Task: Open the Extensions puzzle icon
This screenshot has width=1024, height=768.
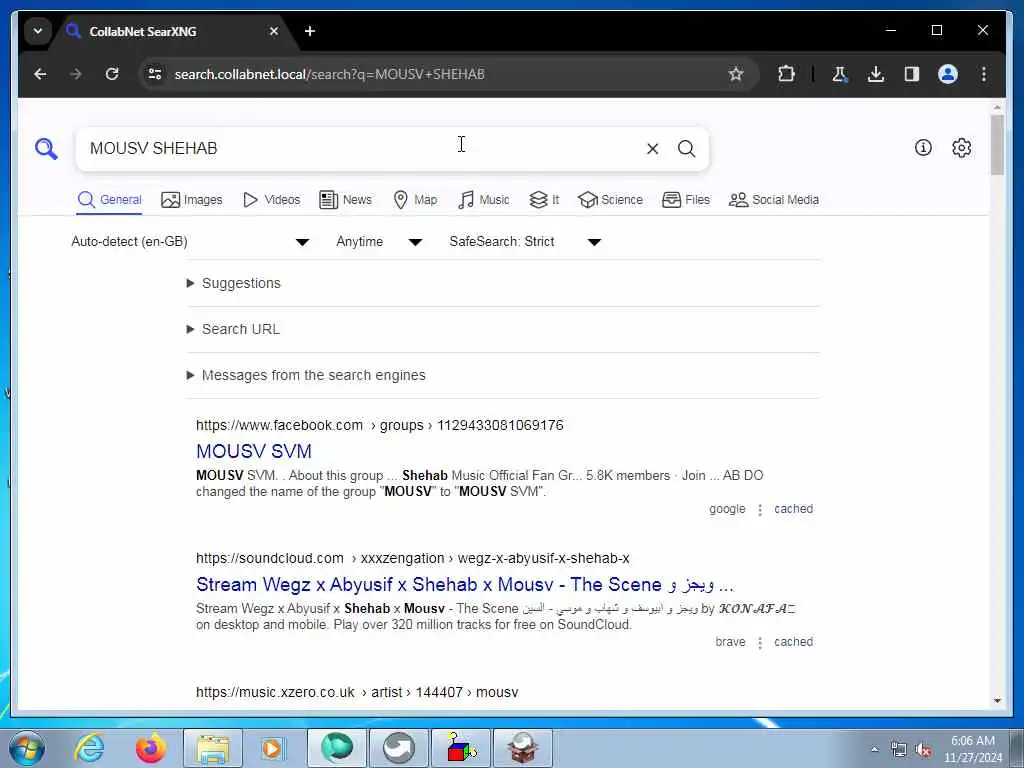Action: (x=787, y=74)
